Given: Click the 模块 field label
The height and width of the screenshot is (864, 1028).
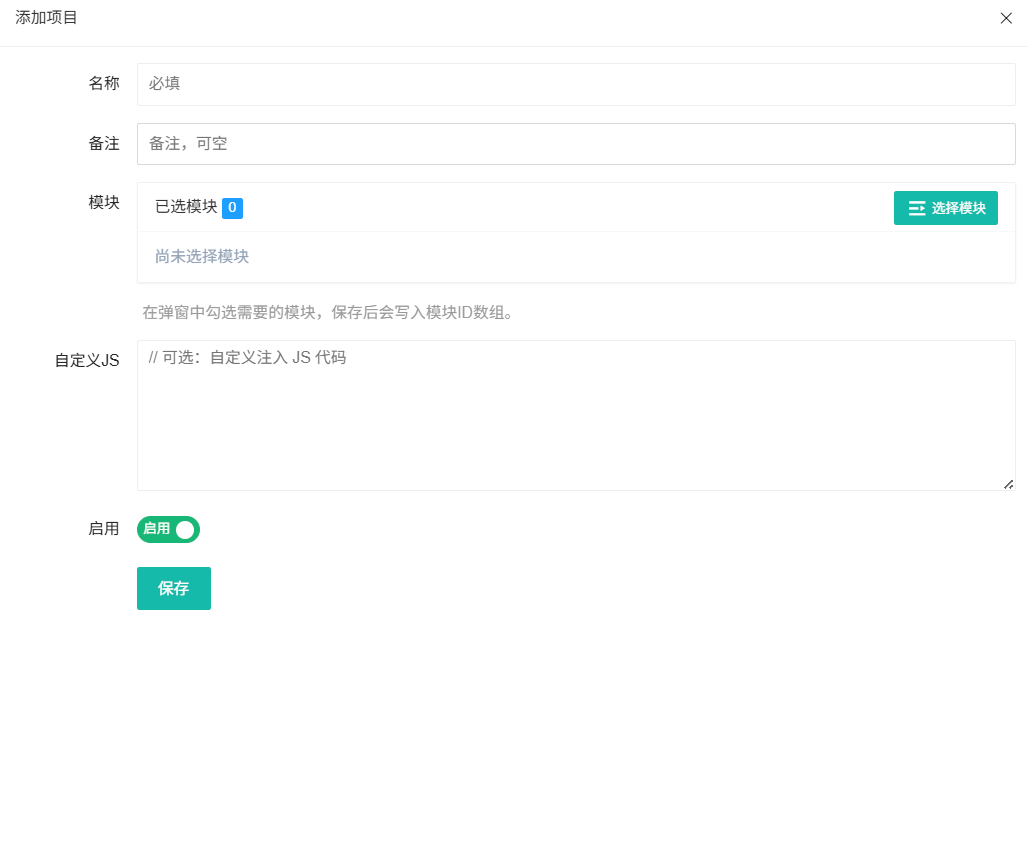Looking at the screenshot, I should [104, 202].
